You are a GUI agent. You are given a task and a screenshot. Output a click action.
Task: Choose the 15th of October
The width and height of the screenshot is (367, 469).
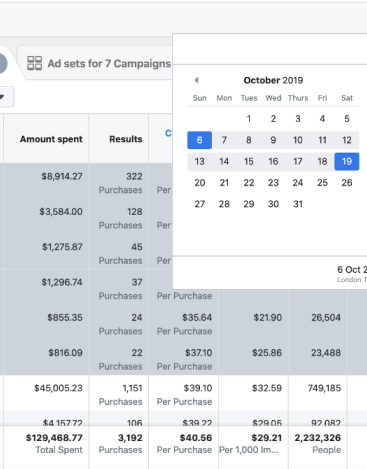249,161
